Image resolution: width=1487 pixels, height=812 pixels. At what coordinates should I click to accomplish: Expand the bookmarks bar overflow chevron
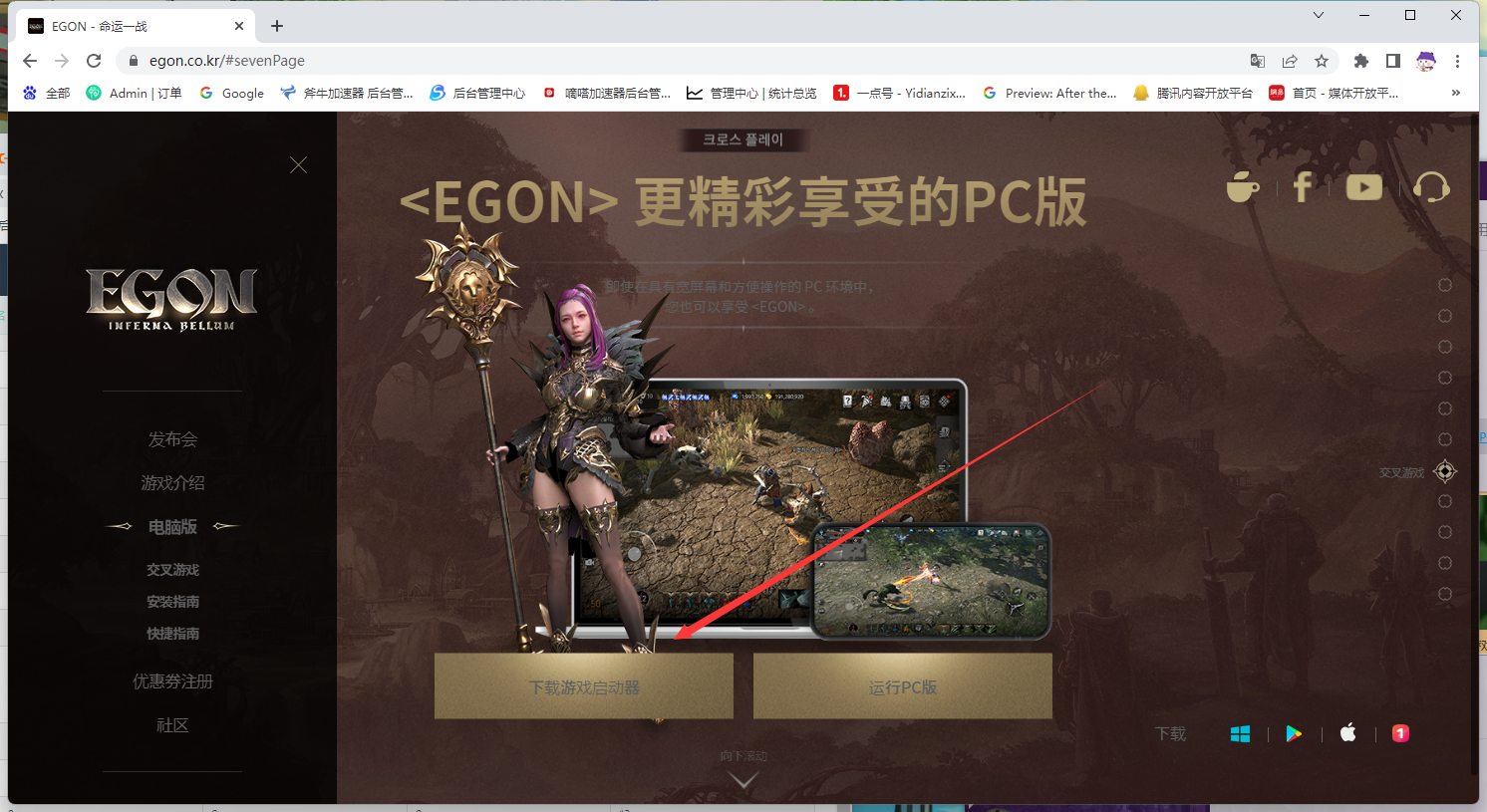(x=1456, y=93)
